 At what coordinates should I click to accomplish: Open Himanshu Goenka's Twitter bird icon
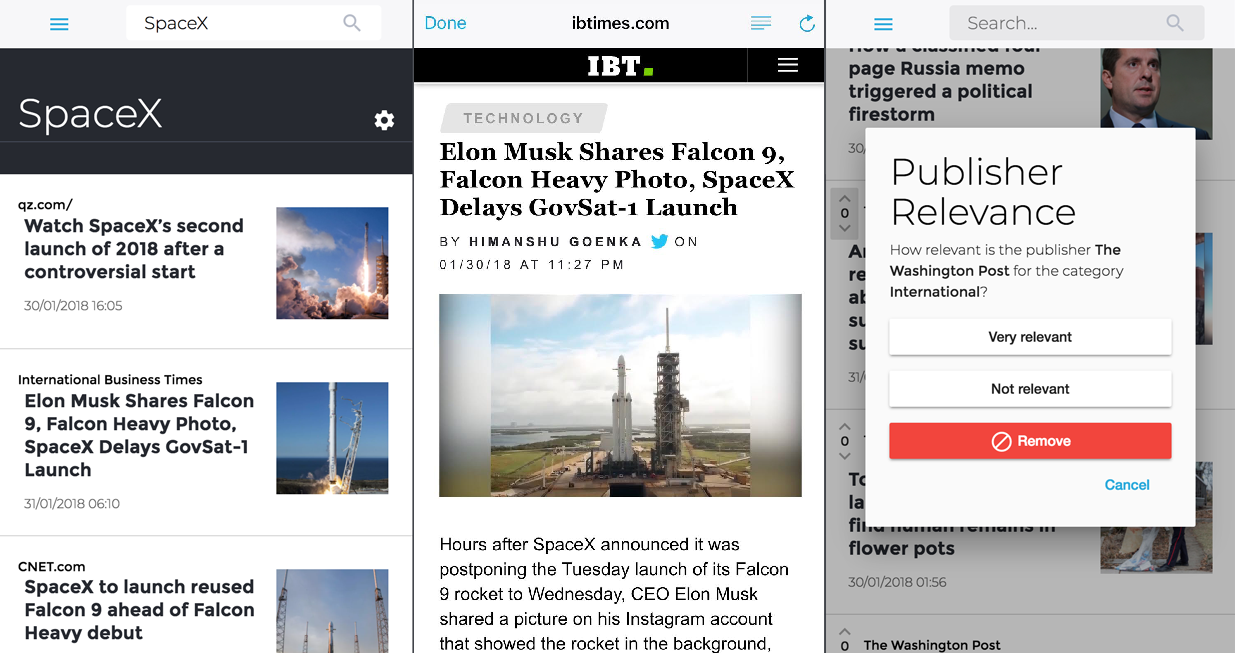click(660, 241)
